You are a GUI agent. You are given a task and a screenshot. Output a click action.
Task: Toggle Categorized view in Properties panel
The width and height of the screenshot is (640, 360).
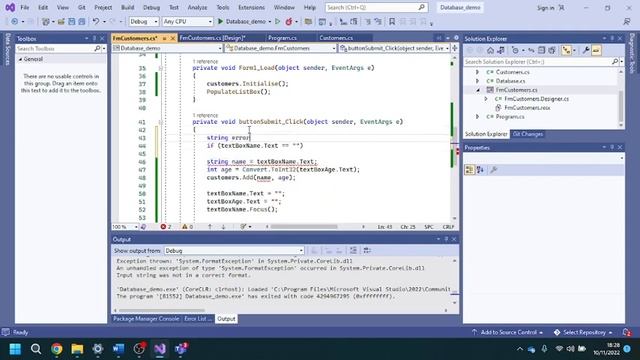point(469,170)
